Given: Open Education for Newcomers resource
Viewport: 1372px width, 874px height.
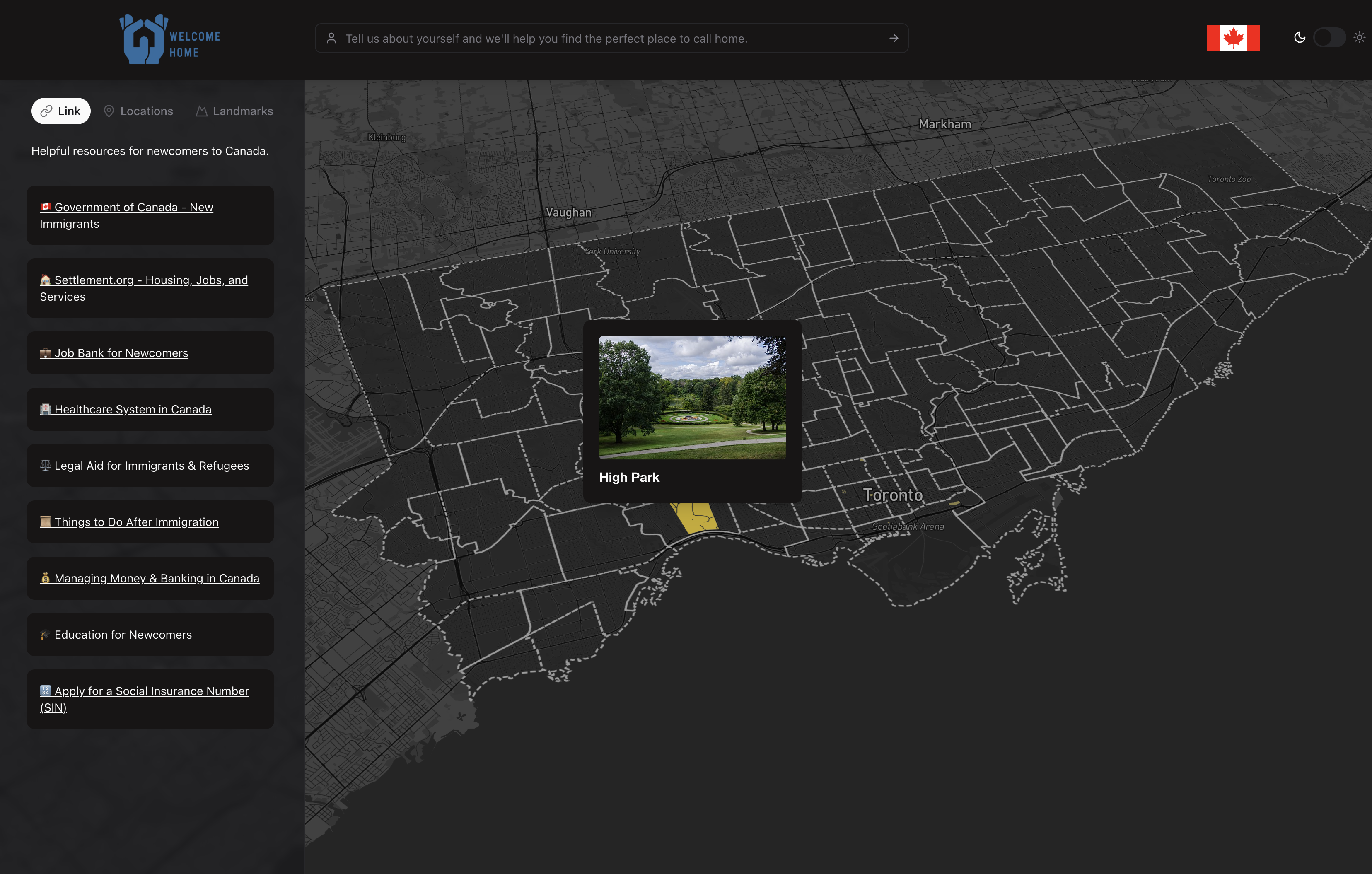Looking at the screenshot, I should pos(123,635).
